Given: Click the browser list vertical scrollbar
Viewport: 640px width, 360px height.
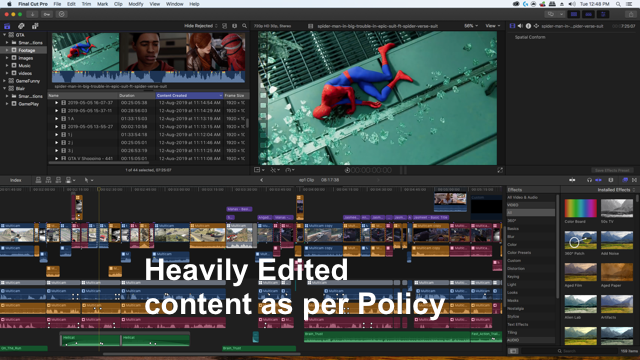Looking at the screenshot, I should [247, 123].
